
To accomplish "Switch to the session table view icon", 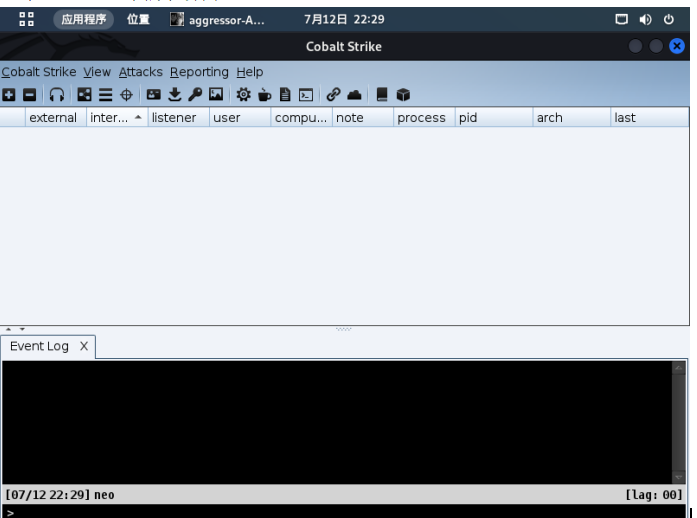I will click(x=105, y=95).
